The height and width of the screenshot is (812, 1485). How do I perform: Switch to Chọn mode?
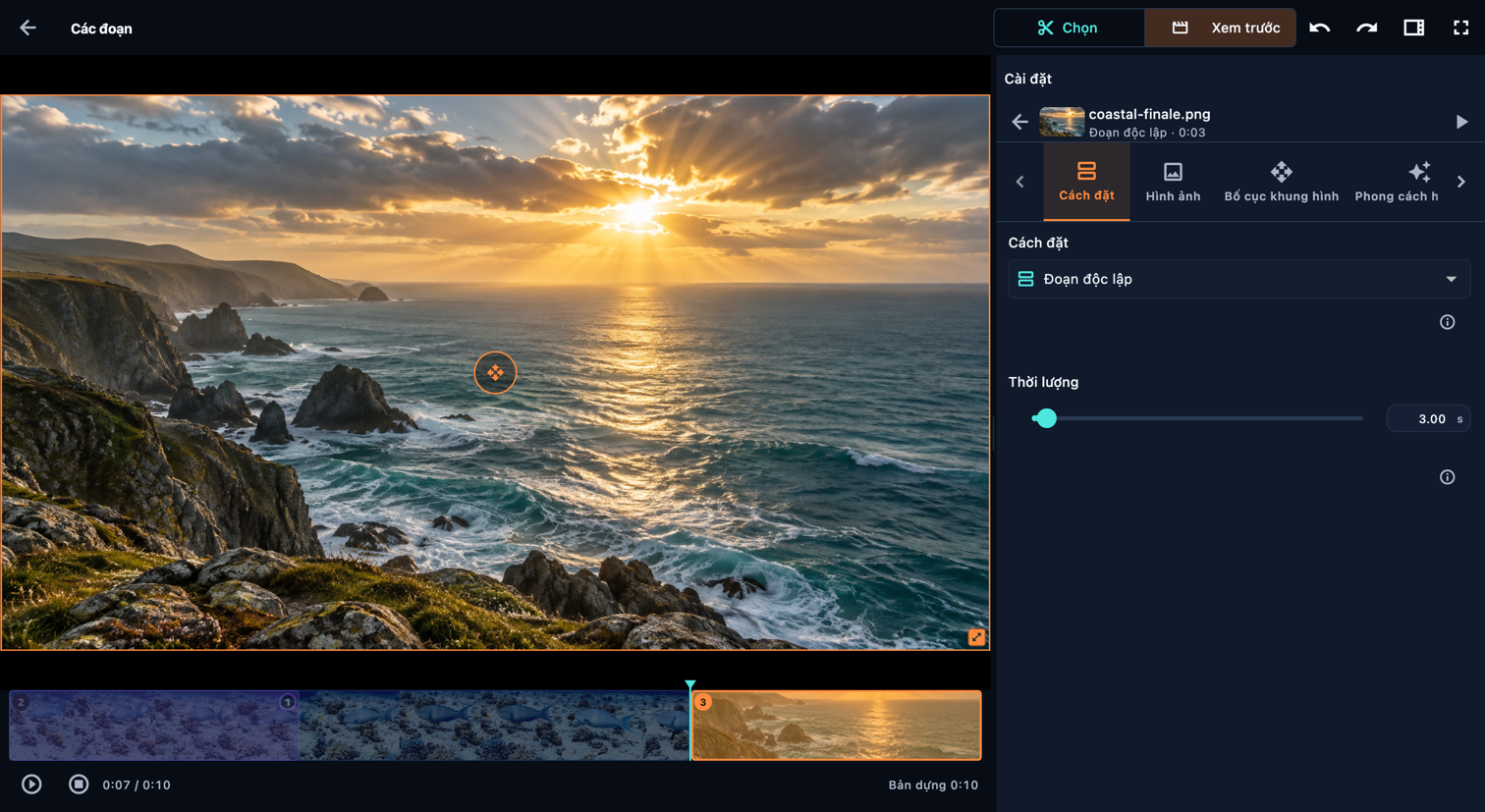(x=1069, y=27)
